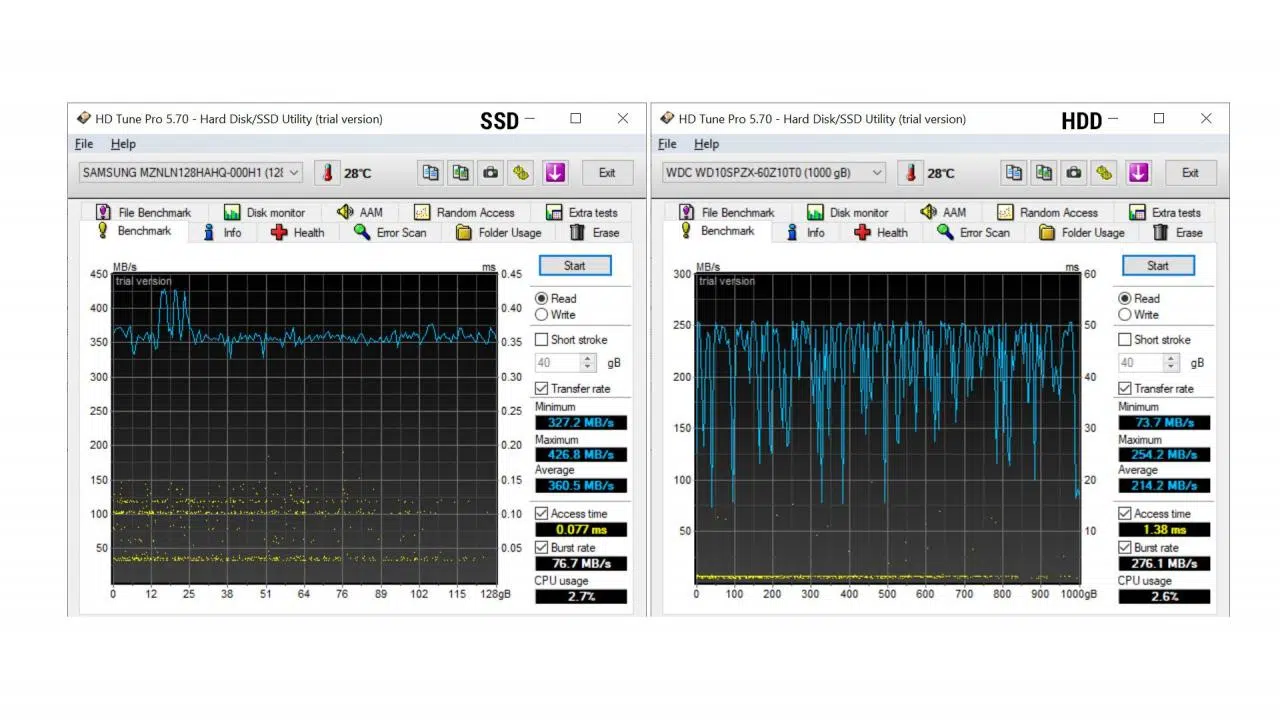This screenshot has width=1280, height=720.
Task: Open Erase tab in HDD window
Action: tap(1177, 233)
